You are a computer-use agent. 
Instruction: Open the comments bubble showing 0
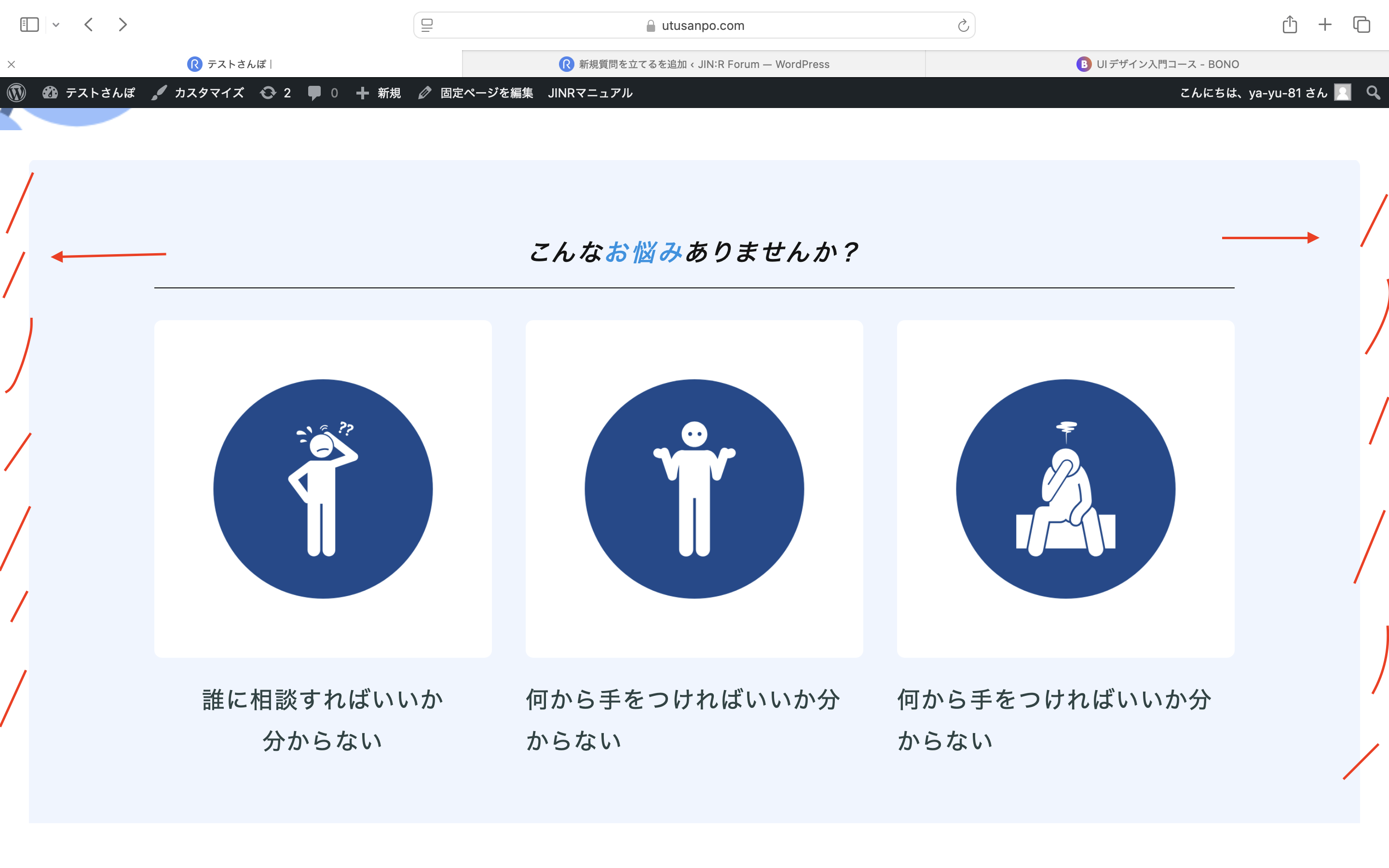click(323, 93)
